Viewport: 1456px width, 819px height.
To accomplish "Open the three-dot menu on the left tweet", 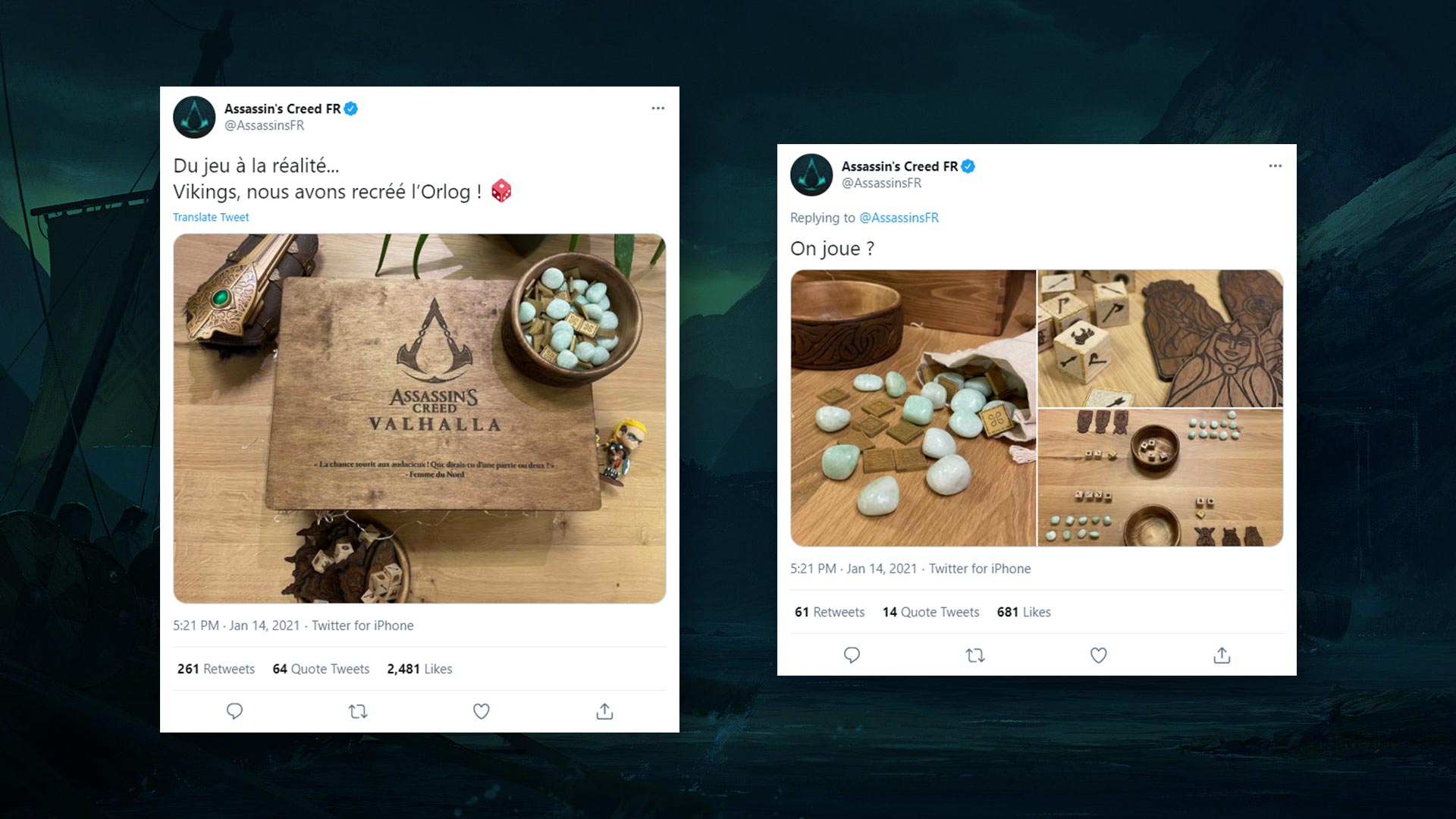I will point(658,108).
